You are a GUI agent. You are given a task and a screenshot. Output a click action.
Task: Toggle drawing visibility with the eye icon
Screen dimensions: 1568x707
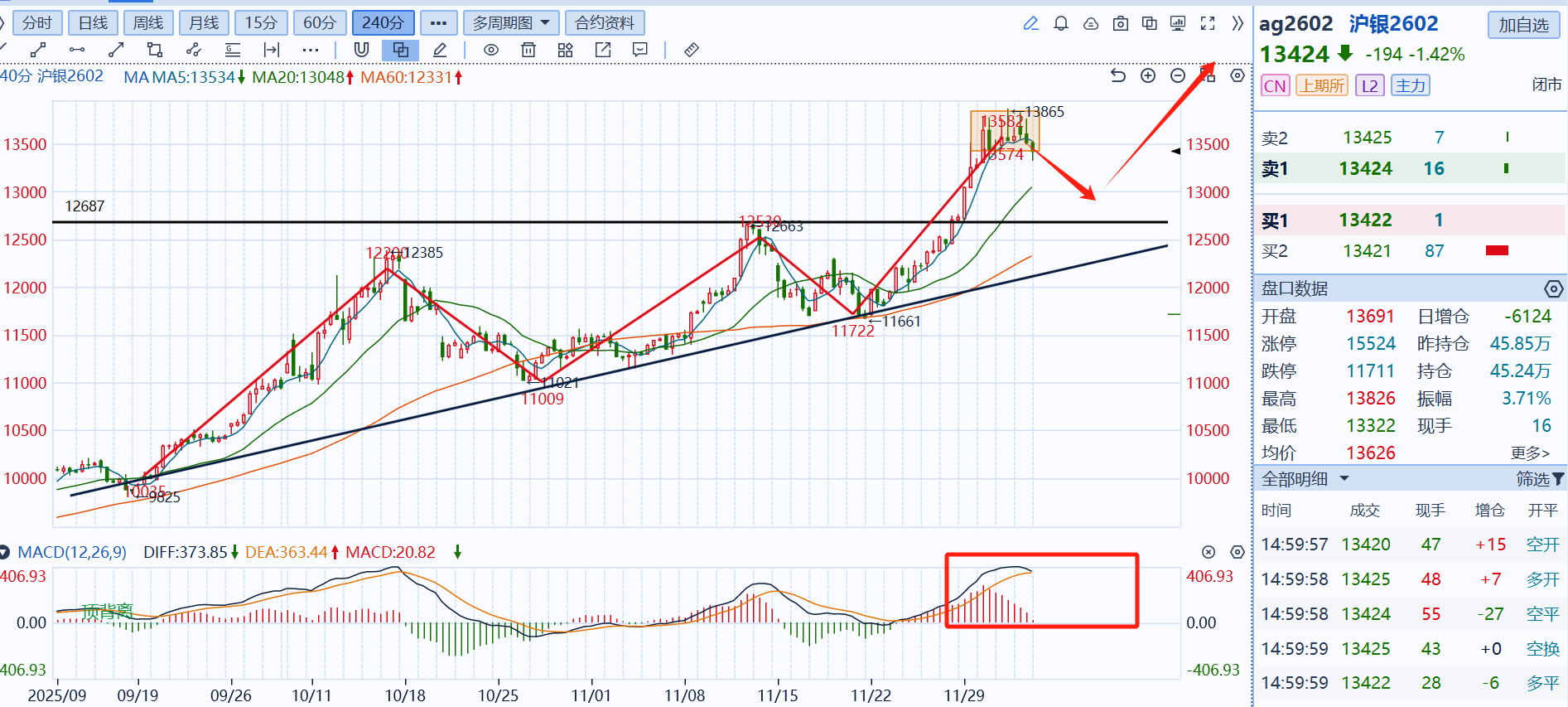point(491,50)
